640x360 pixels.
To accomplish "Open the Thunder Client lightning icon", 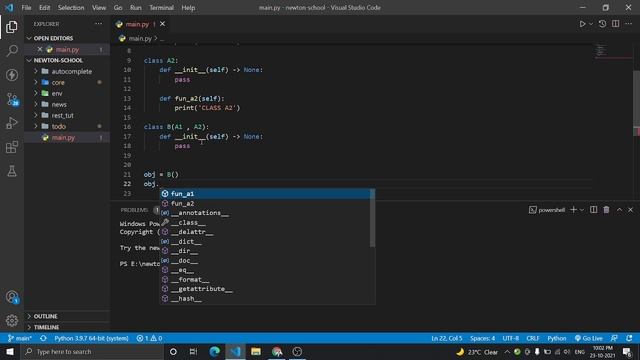I will [12, 75].
